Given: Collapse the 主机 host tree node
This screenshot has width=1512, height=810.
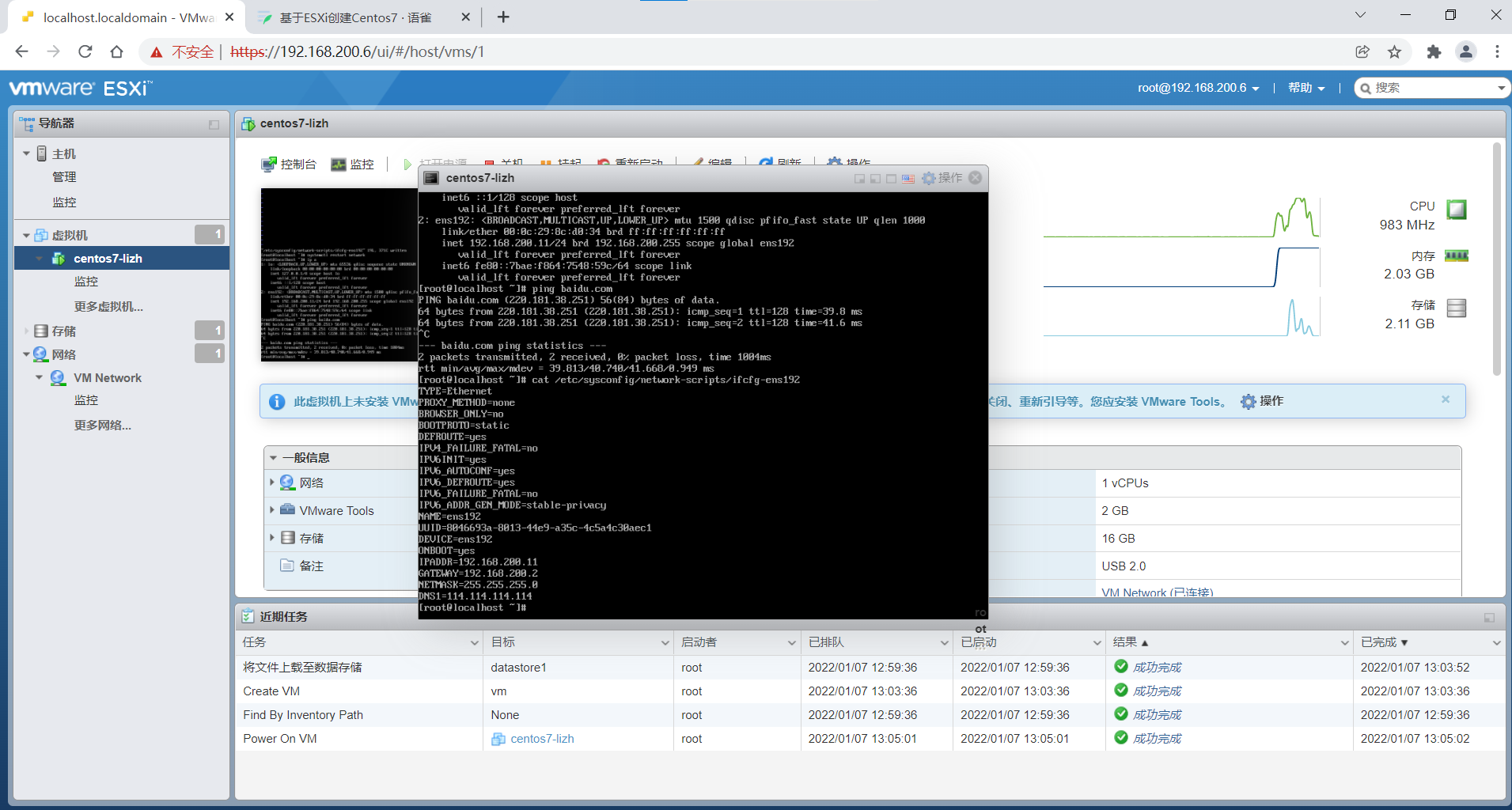Looking at the screenshot, I should point(26,153).
